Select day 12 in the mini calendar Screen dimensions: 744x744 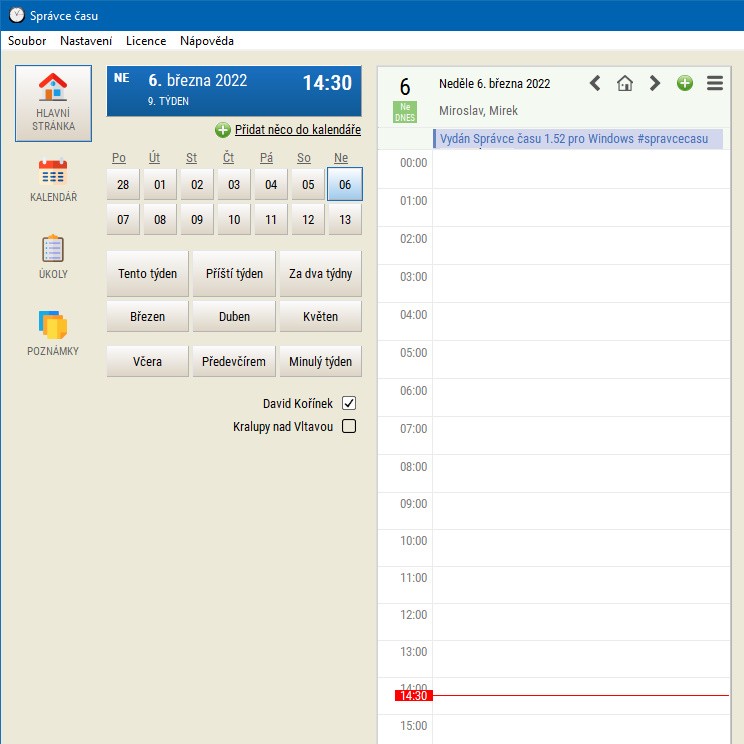point(308,219)
